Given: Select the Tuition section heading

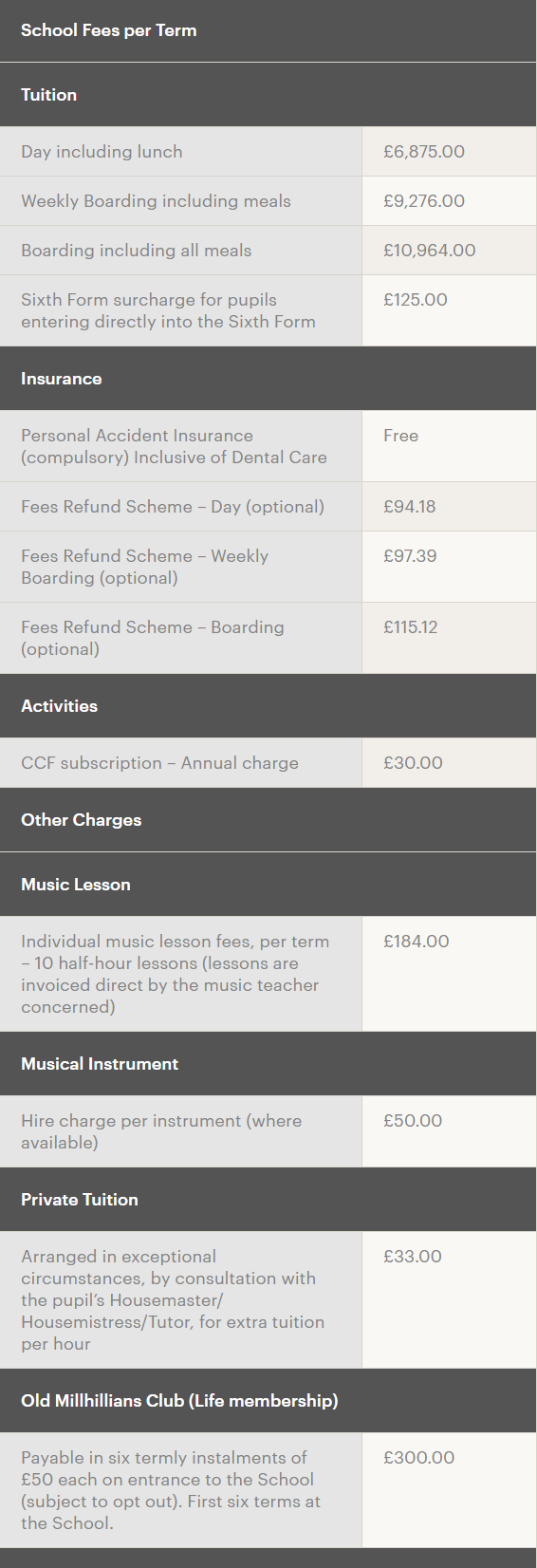Looking at the screenshot, I should 49,95.
